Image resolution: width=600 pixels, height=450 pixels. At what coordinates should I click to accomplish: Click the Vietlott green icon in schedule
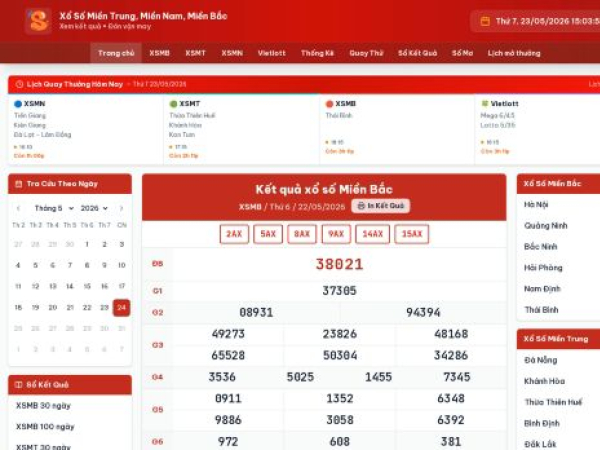pos(484,104)
